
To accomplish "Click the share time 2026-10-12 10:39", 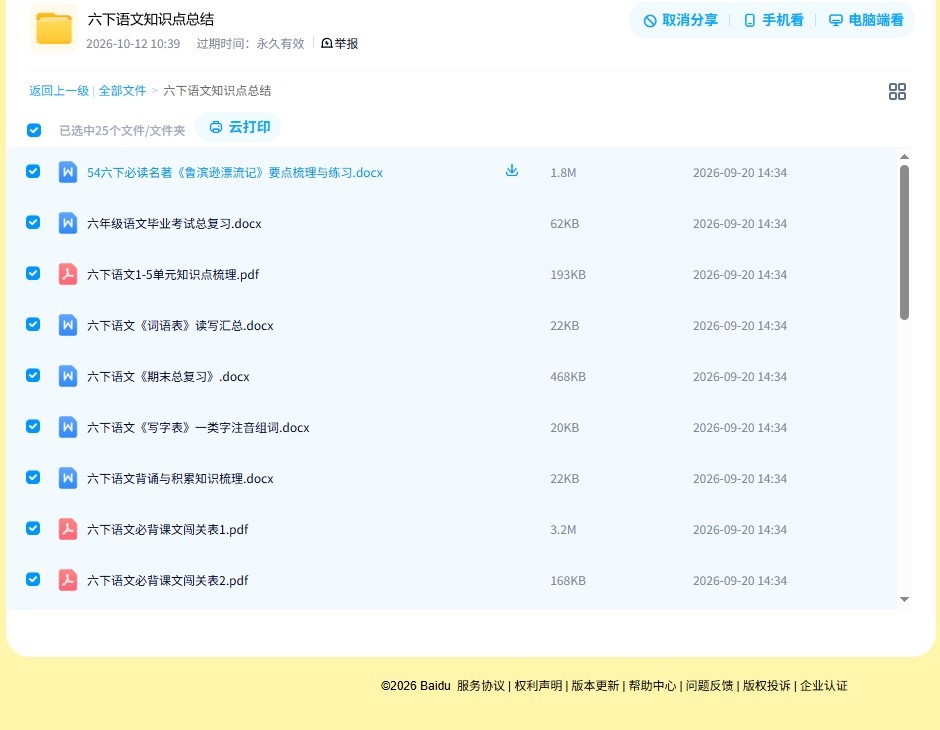I will pyautogui.click(x=133, y=44).
